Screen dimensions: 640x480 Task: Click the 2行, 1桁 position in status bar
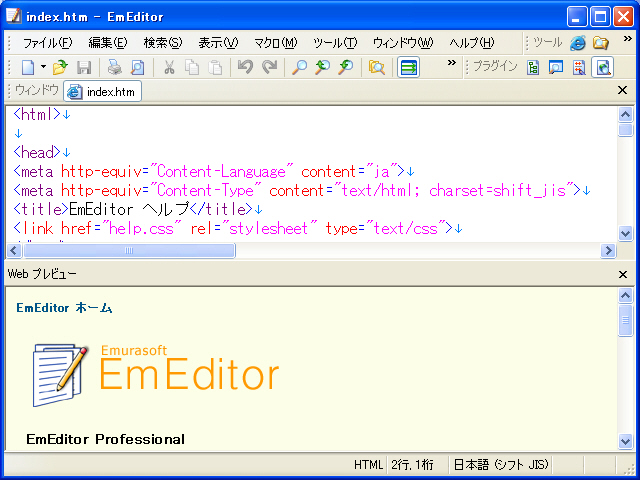(412, 464)
